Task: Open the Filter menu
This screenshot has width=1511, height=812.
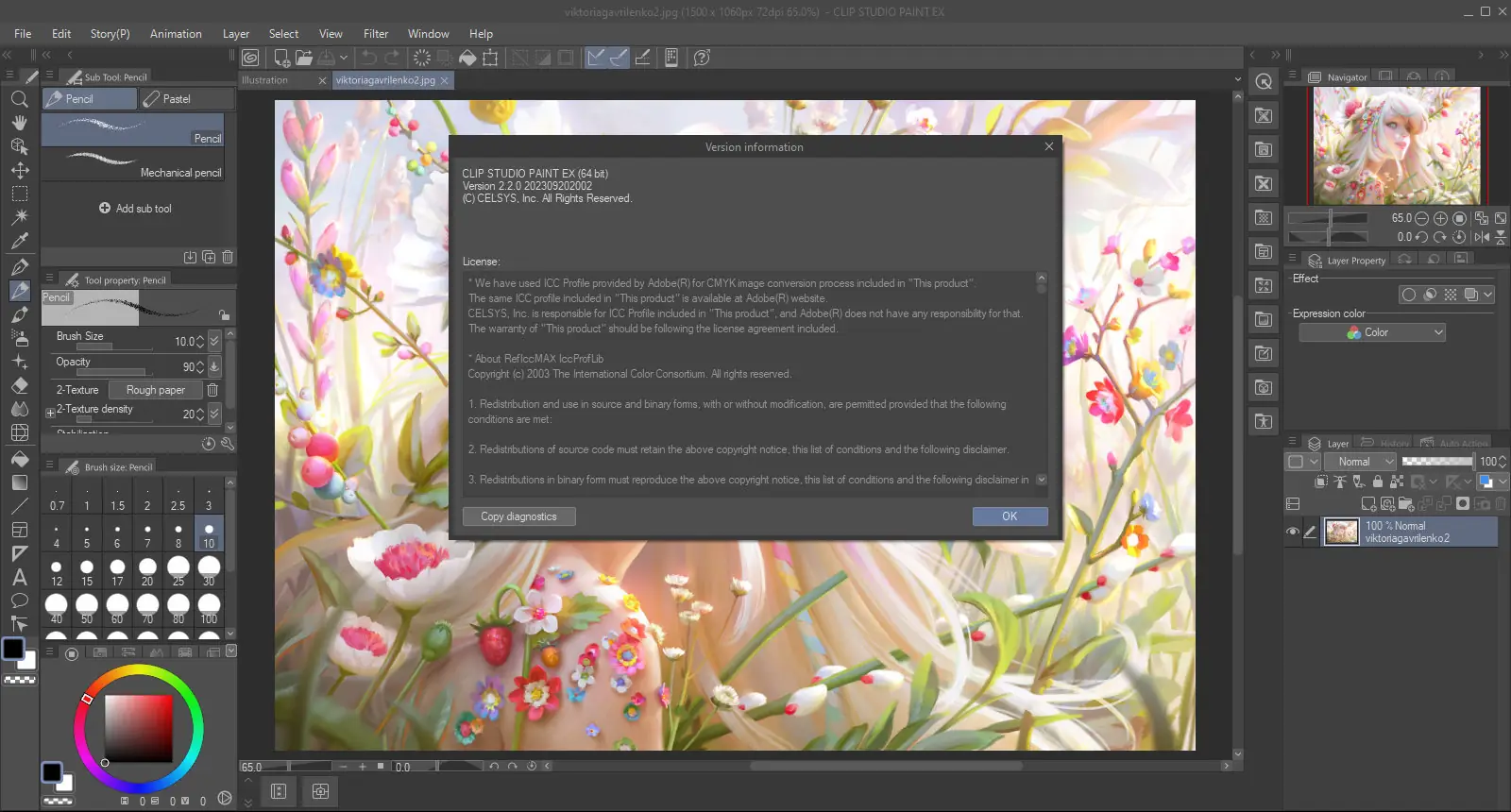Action: [x=376, y=34]
